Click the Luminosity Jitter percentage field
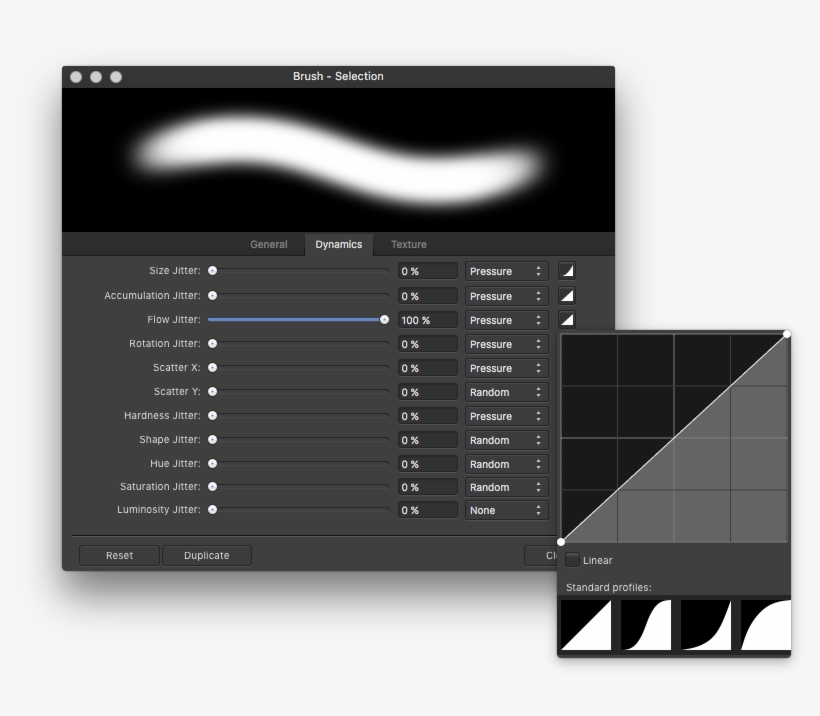Viewport: 820px width, 716px height. tap(427, 510)
